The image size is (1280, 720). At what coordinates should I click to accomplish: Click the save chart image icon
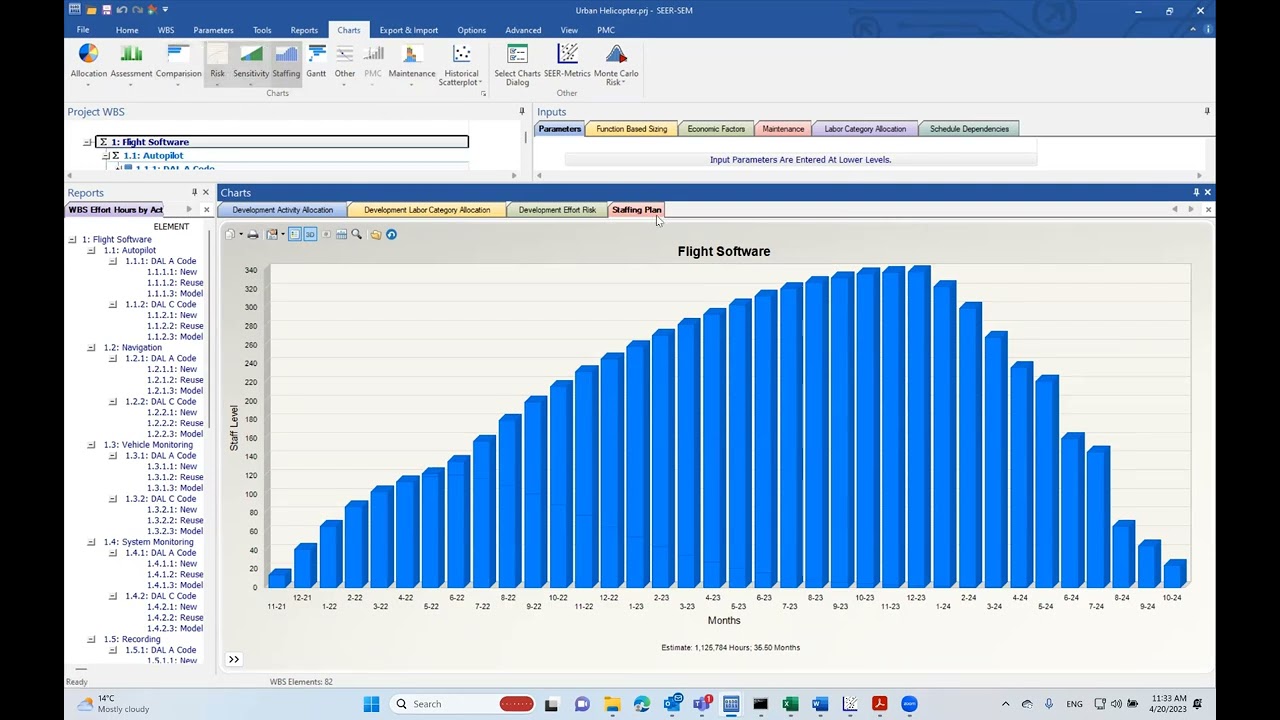[x=271, y=234]
